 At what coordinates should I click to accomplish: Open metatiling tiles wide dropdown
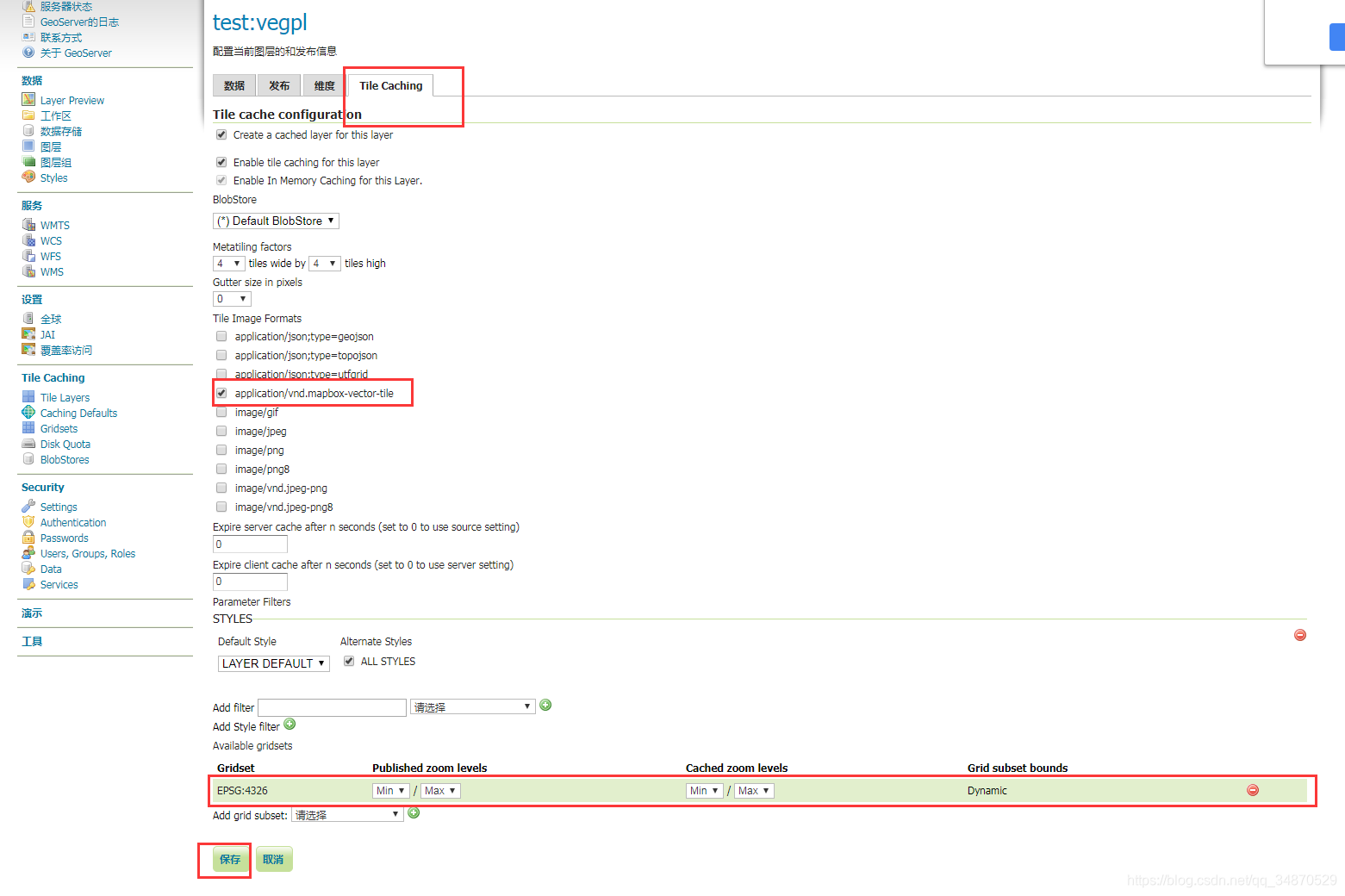tap(228, 264)
